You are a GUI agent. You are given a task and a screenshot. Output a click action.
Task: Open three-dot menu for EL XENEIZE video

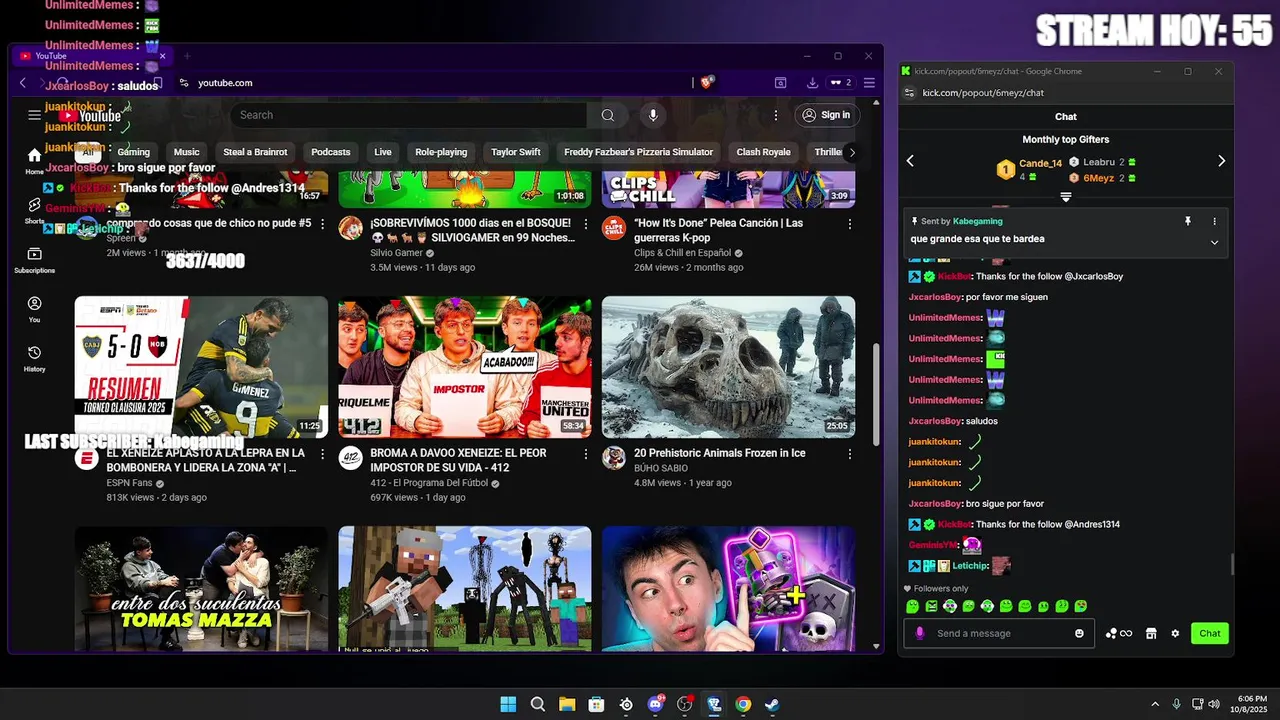tap(322, 454)
